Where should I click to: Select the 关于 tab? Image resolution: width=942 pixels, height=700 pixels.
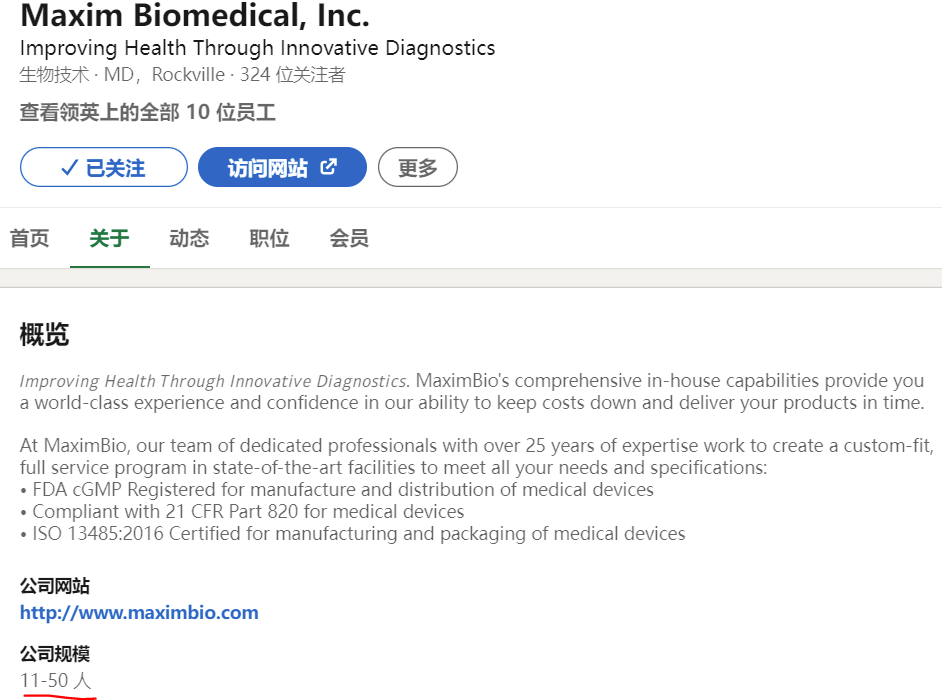click(109, 239)
